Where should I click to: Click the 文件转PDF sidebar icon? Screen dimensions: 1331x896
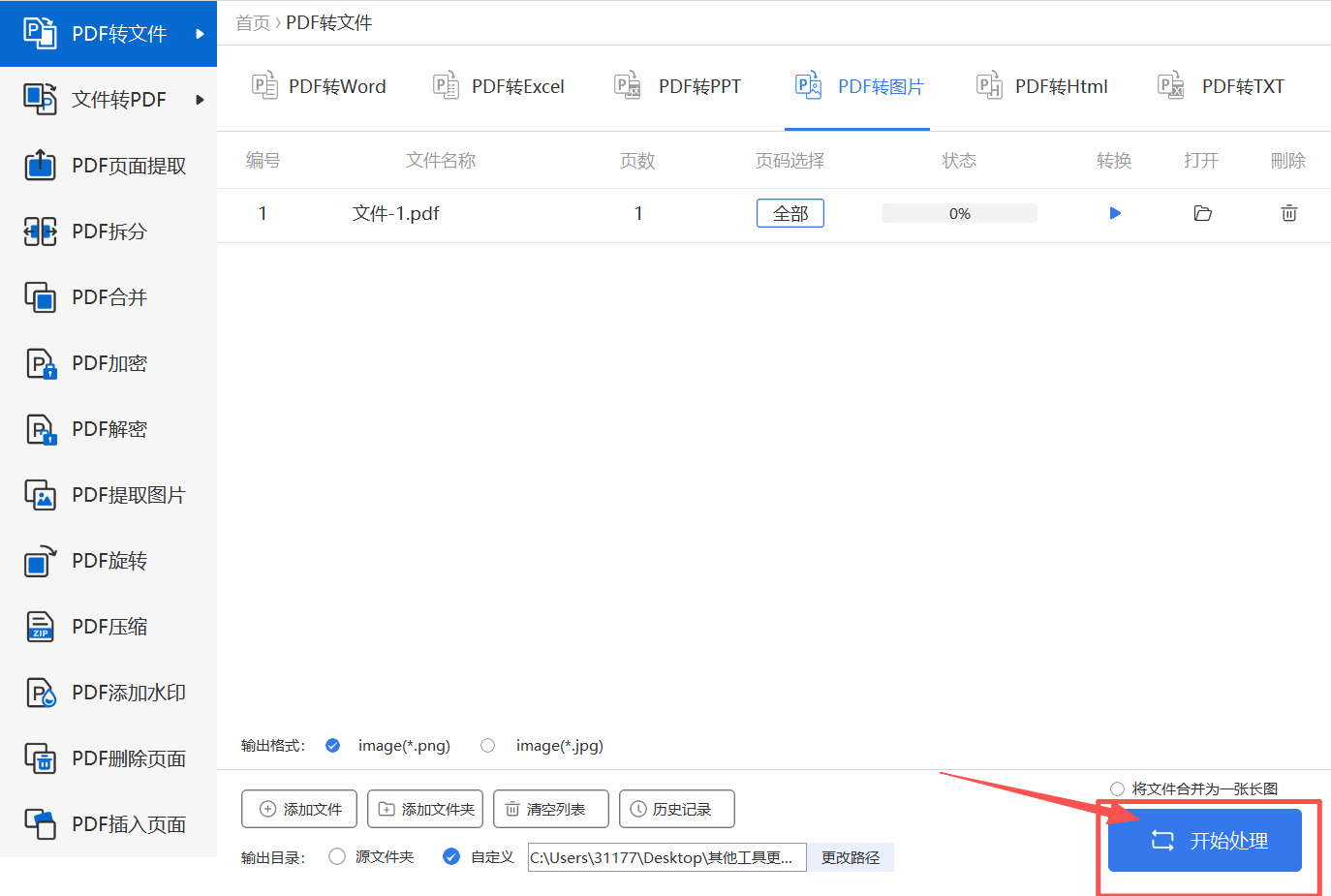coord(40,99)
